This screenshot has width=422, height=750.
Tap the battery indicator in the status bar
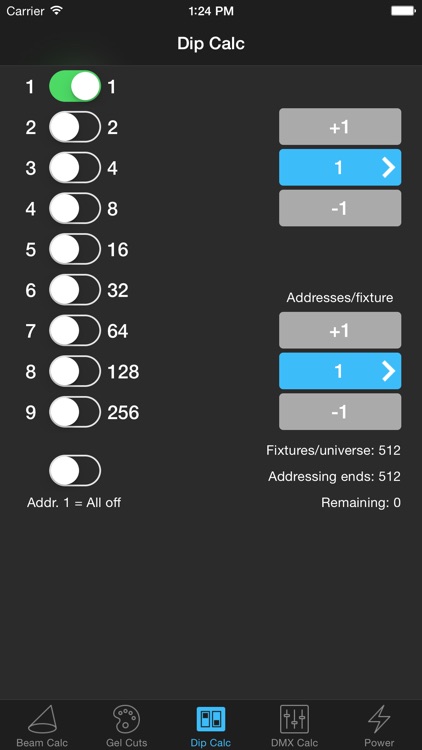(x=402, y=11)
